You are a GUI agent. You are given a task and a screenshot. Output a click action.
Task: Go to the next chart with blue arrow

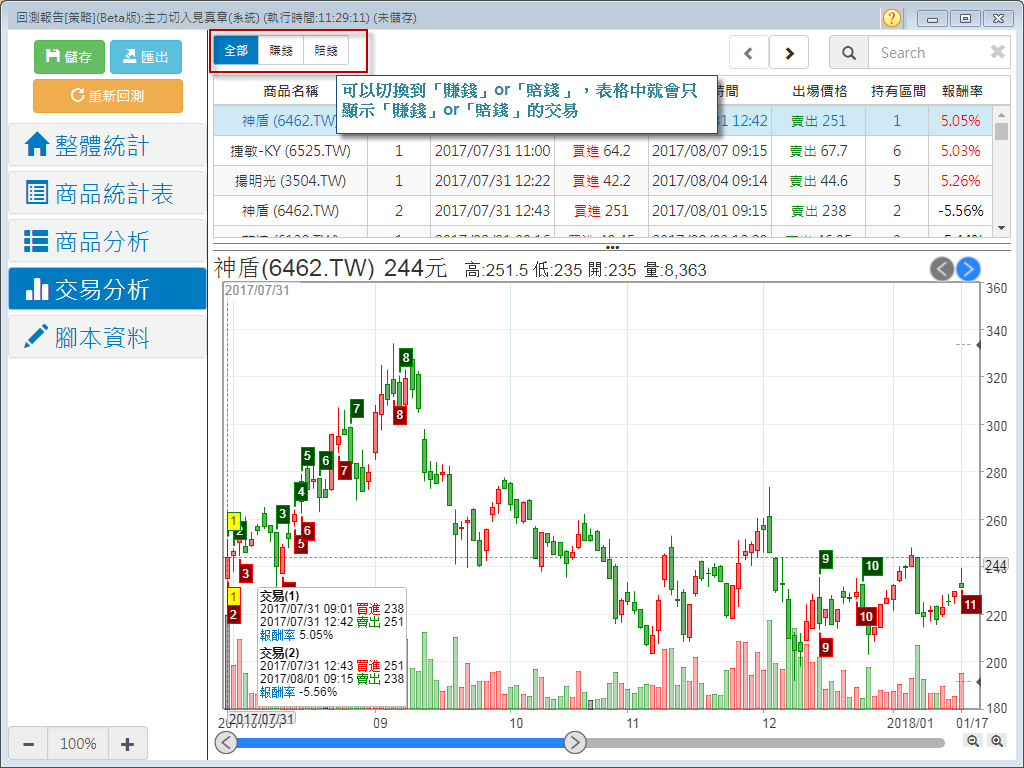[968, 268]
